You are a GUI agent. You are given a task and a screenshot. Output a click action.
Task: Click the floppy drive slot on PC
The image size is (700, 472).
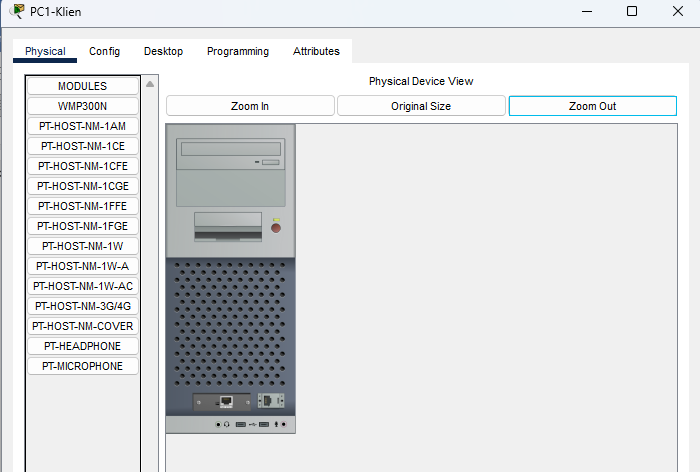point(228,227)
